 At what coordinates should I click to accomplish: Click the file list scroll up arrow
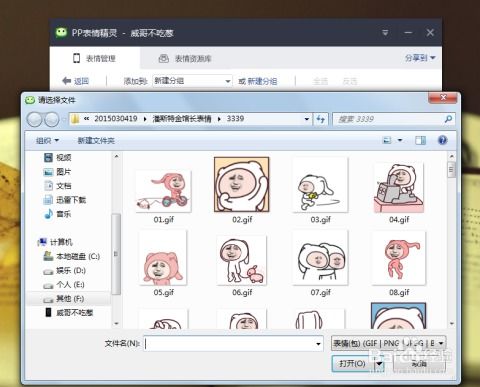point(452,156)
